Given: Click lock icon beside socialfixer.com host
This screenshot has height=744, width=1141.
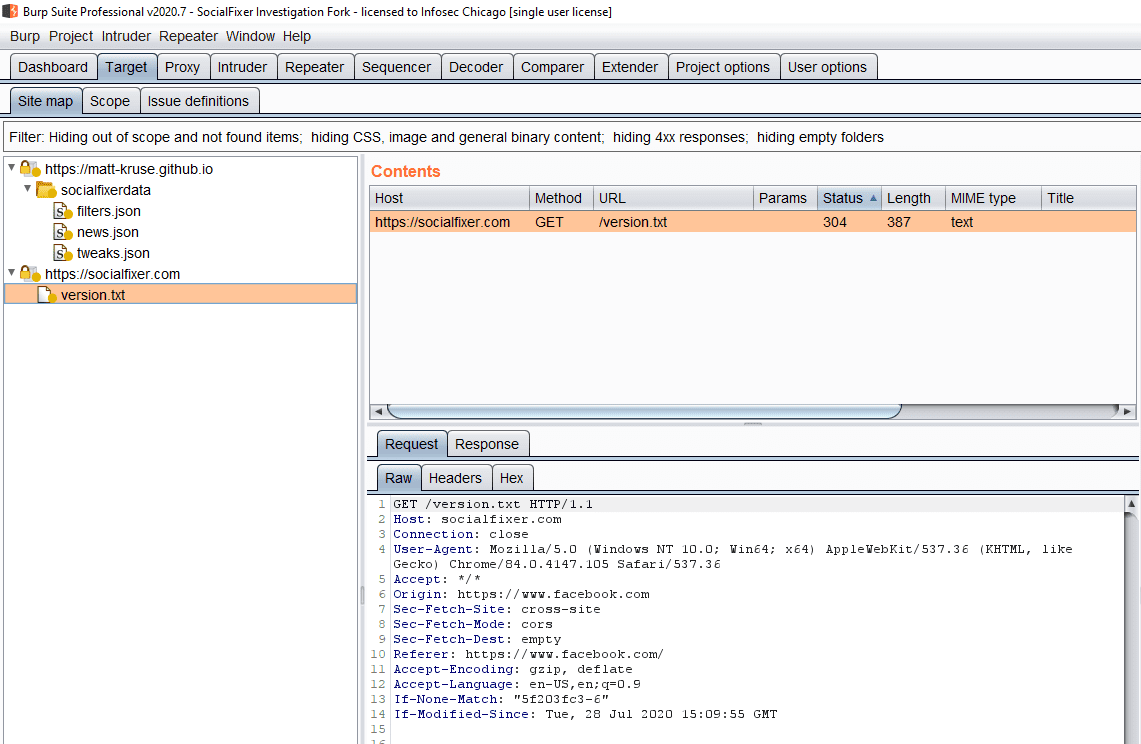Looking at the screenshot, I should [30, 274].
